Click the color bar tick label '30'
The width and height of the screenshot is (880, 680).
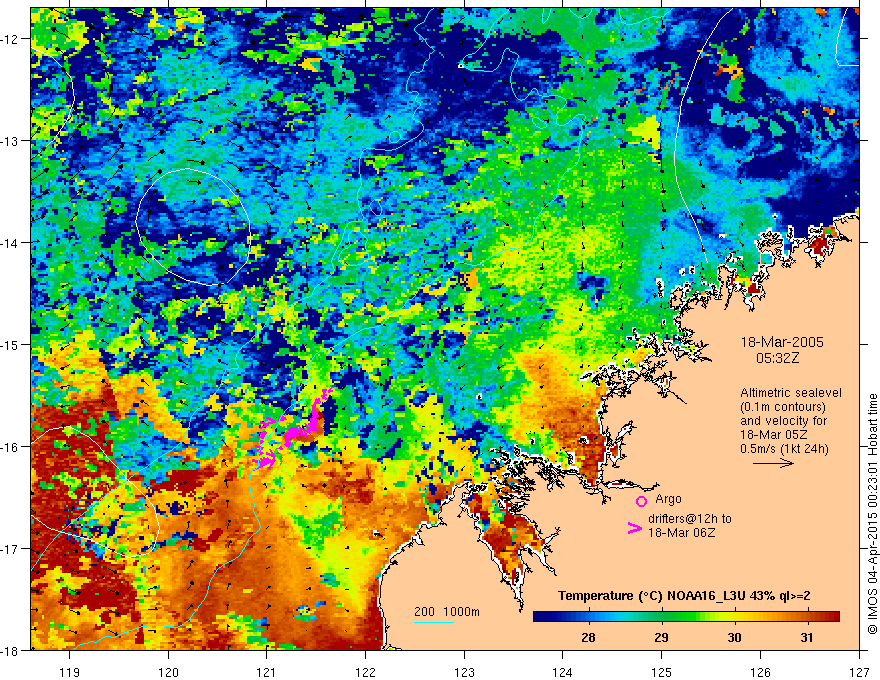click(x=734, y=637)
